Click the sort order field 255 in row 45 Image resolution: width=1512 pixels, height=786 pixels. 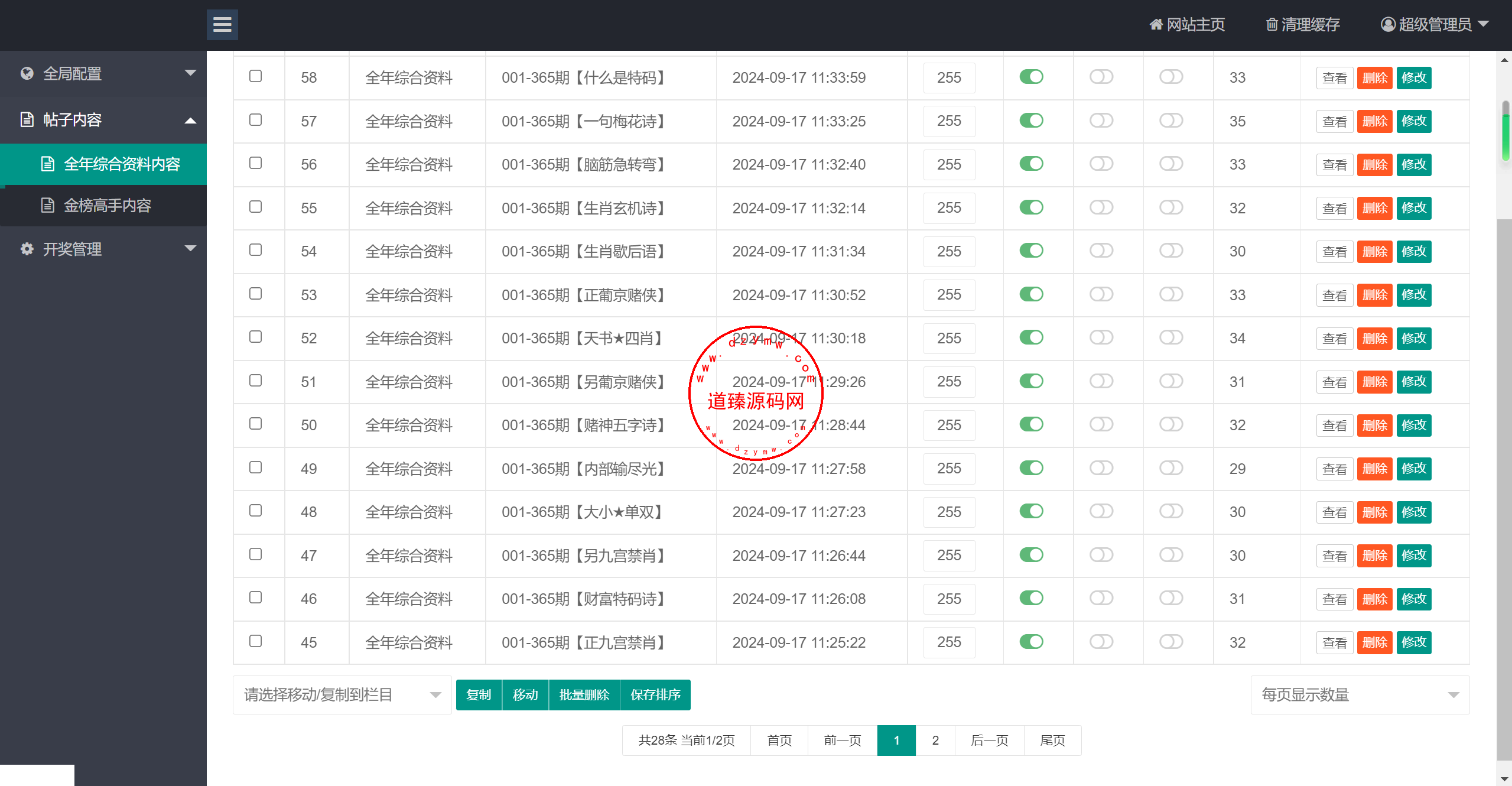[949, 642]
